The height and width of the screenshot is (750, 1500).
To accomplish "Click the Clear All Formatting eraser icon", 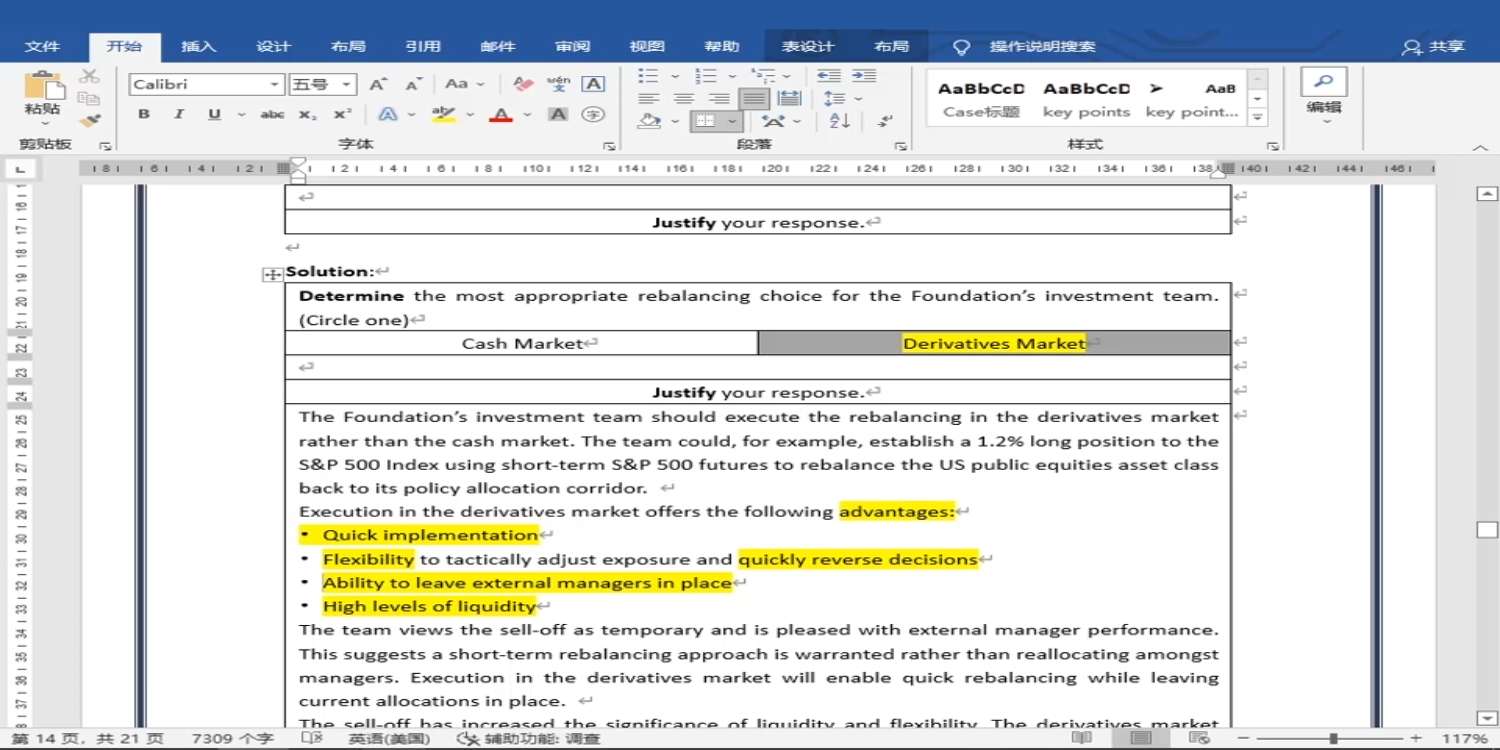I will click(x=522, y=84).
